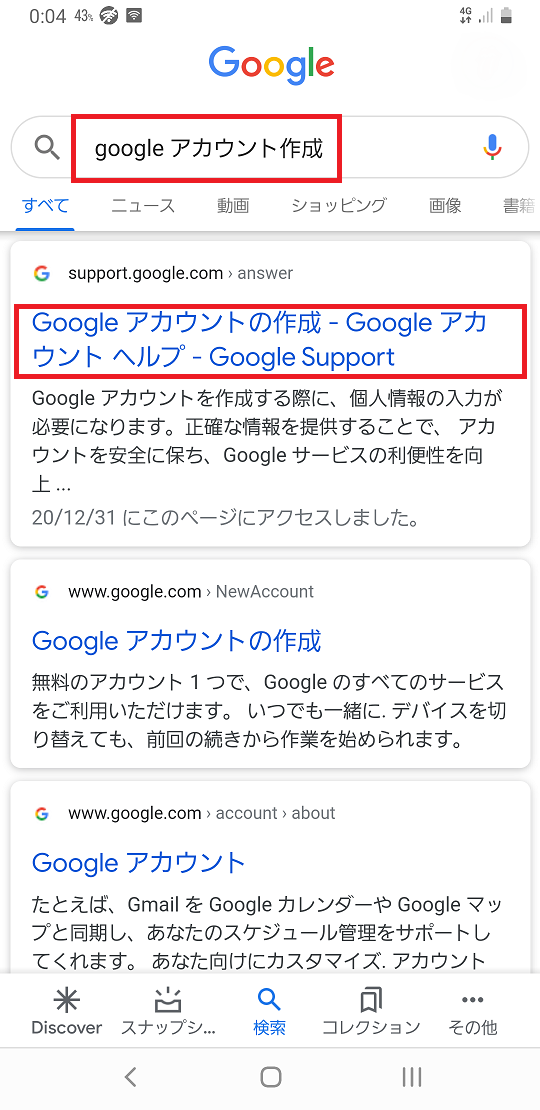Open the スナップショット icon in bottom bar
This screenshot has width=540, height=1110.
tap(168, 1001)
